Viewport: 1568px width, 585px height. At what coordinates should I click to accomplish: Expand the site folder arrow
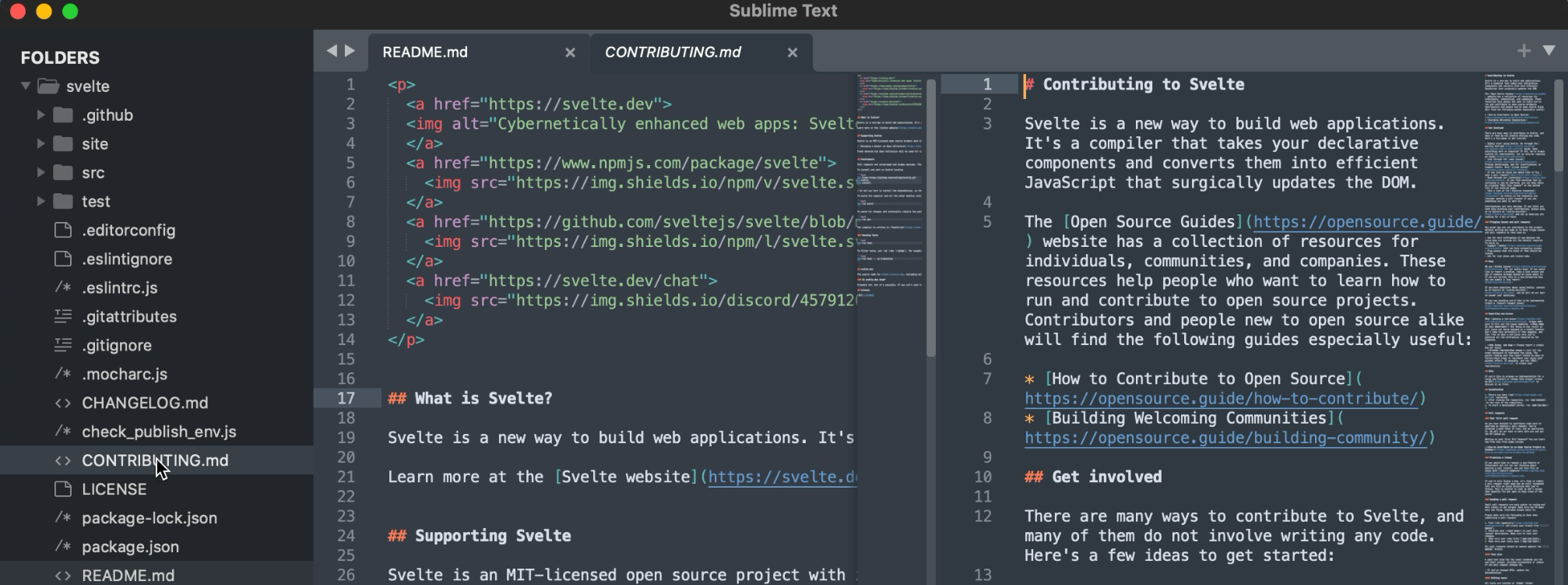40,143
